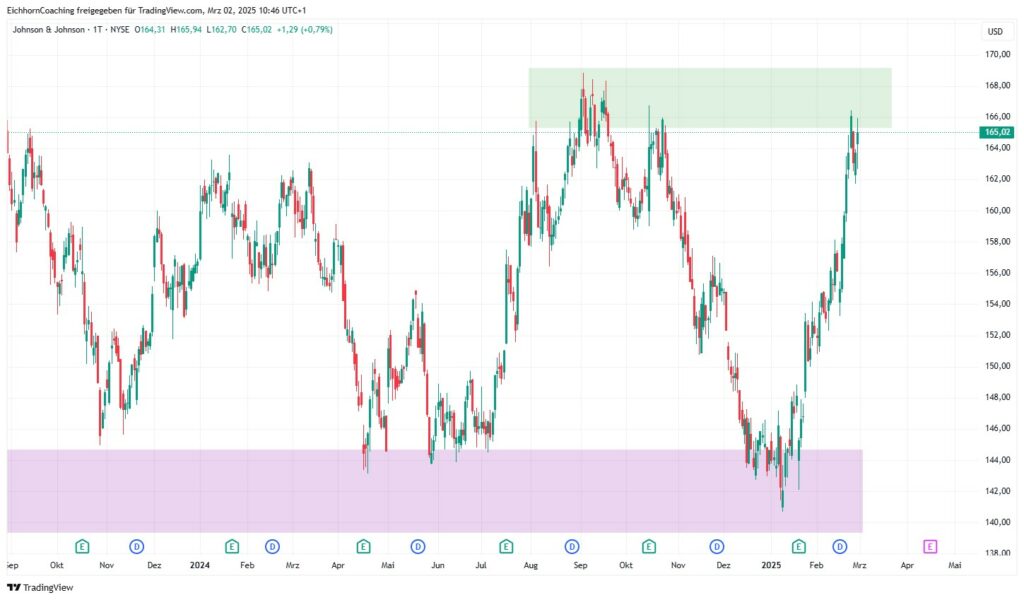Click the 150,00 price axis label
Image resolution: width=1024 pixels, height=600 pixels.
[x=997, y=366]
